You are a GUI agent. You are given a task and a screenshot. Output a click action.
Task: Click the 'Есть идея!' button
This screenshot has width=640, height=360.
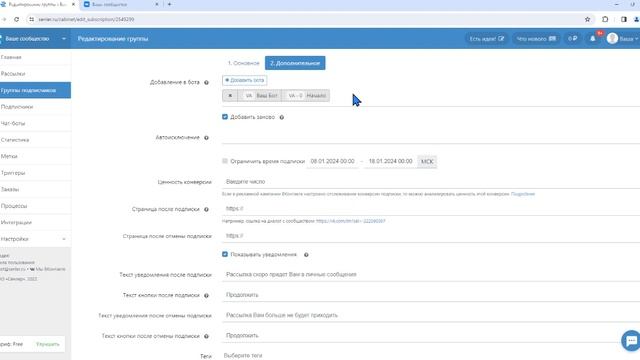pyautogui.click(x=487, y=39)
